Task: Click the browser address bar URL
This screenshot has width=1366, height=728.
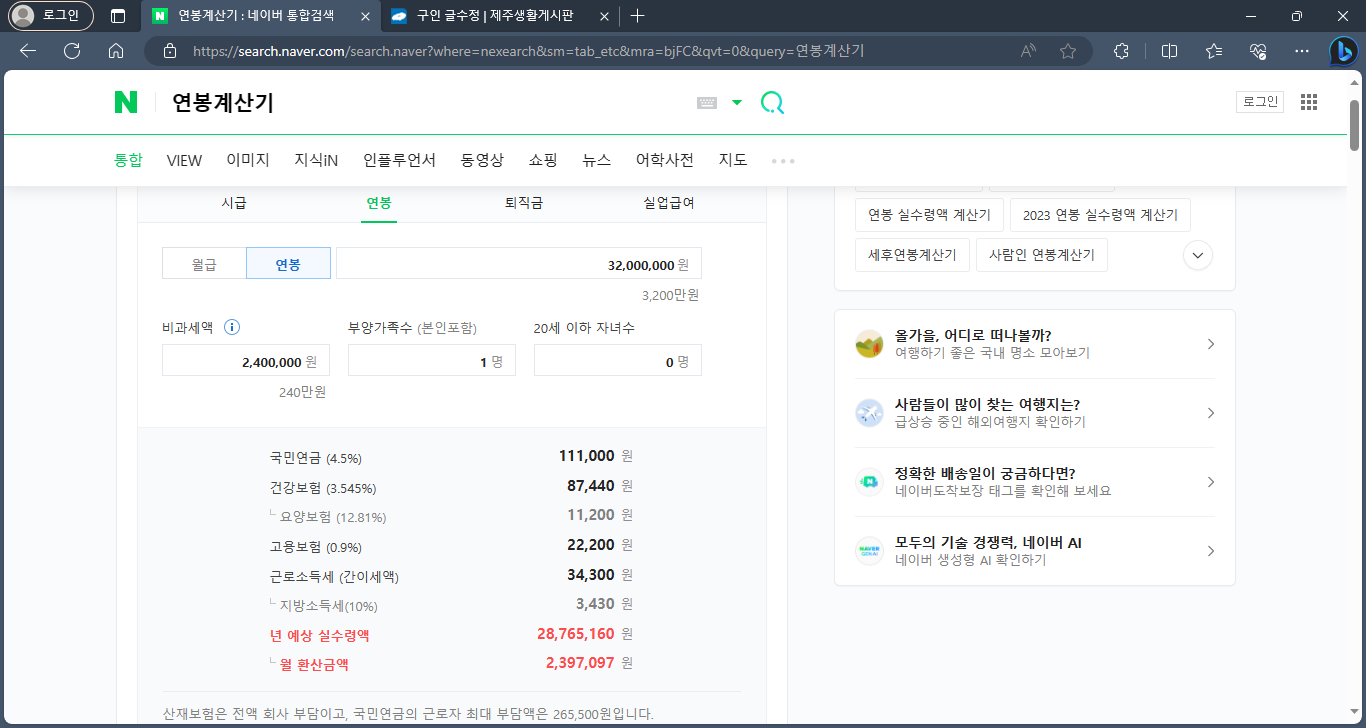Action: pyautogui.click(x=528, y=51)
